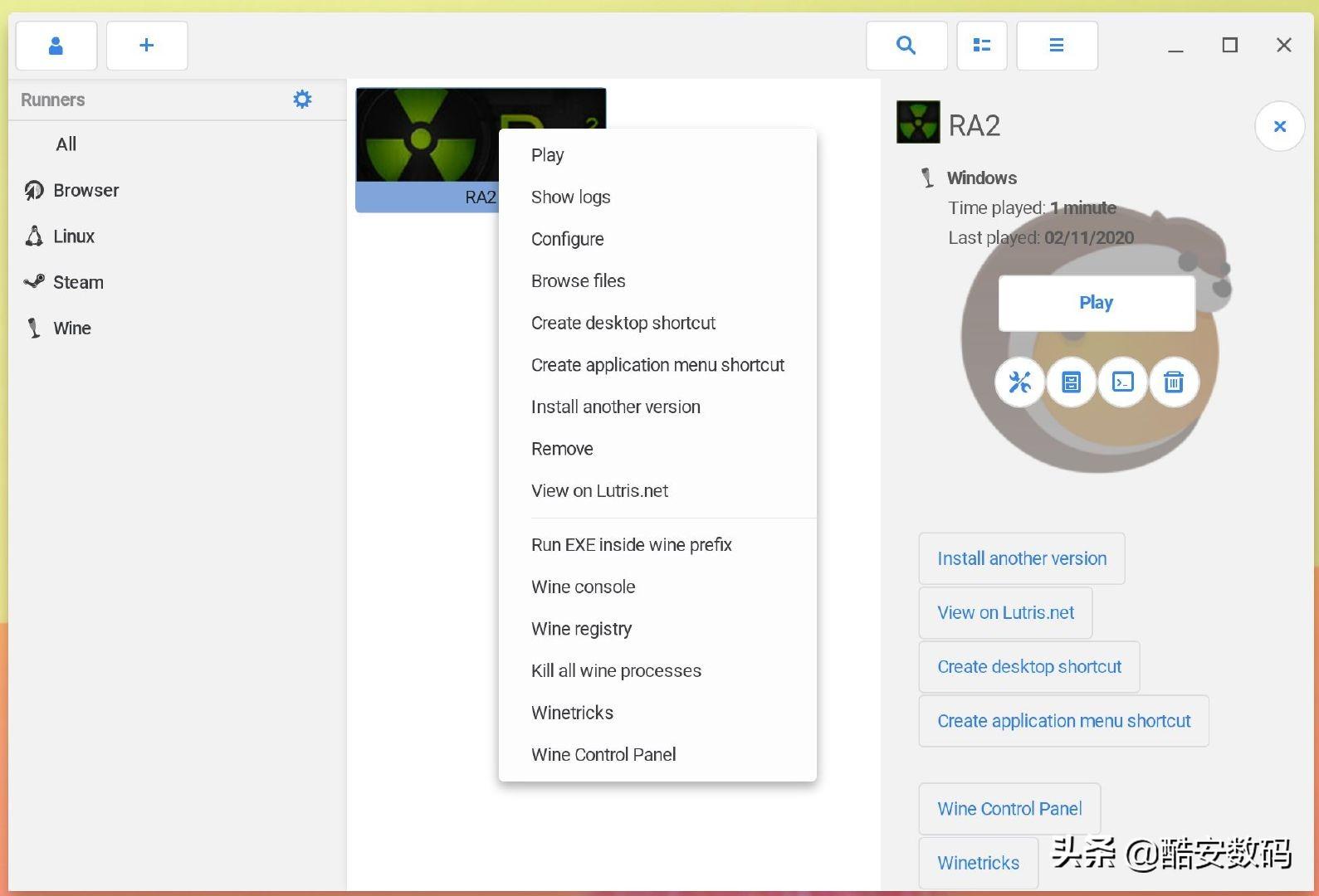Click the RA2 radiation icon in details panel

tap(918, 123)
